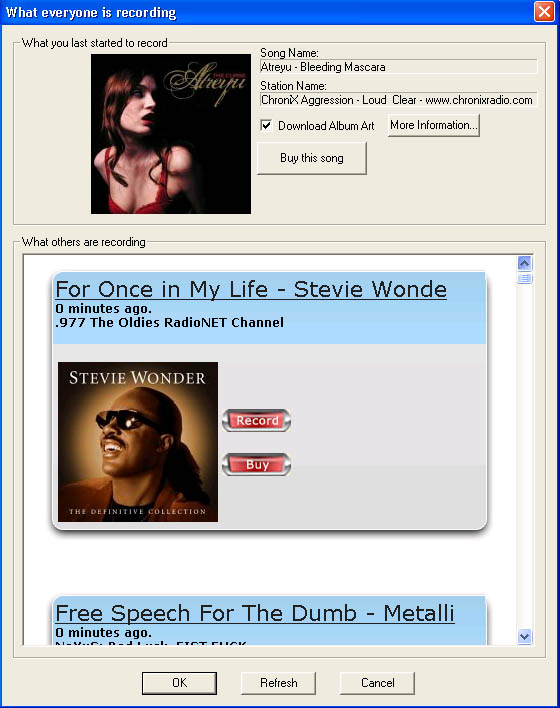This screenshot has width=560, height=708.
Task: Click the Buy this song button
Action: (x=312, y=158)
